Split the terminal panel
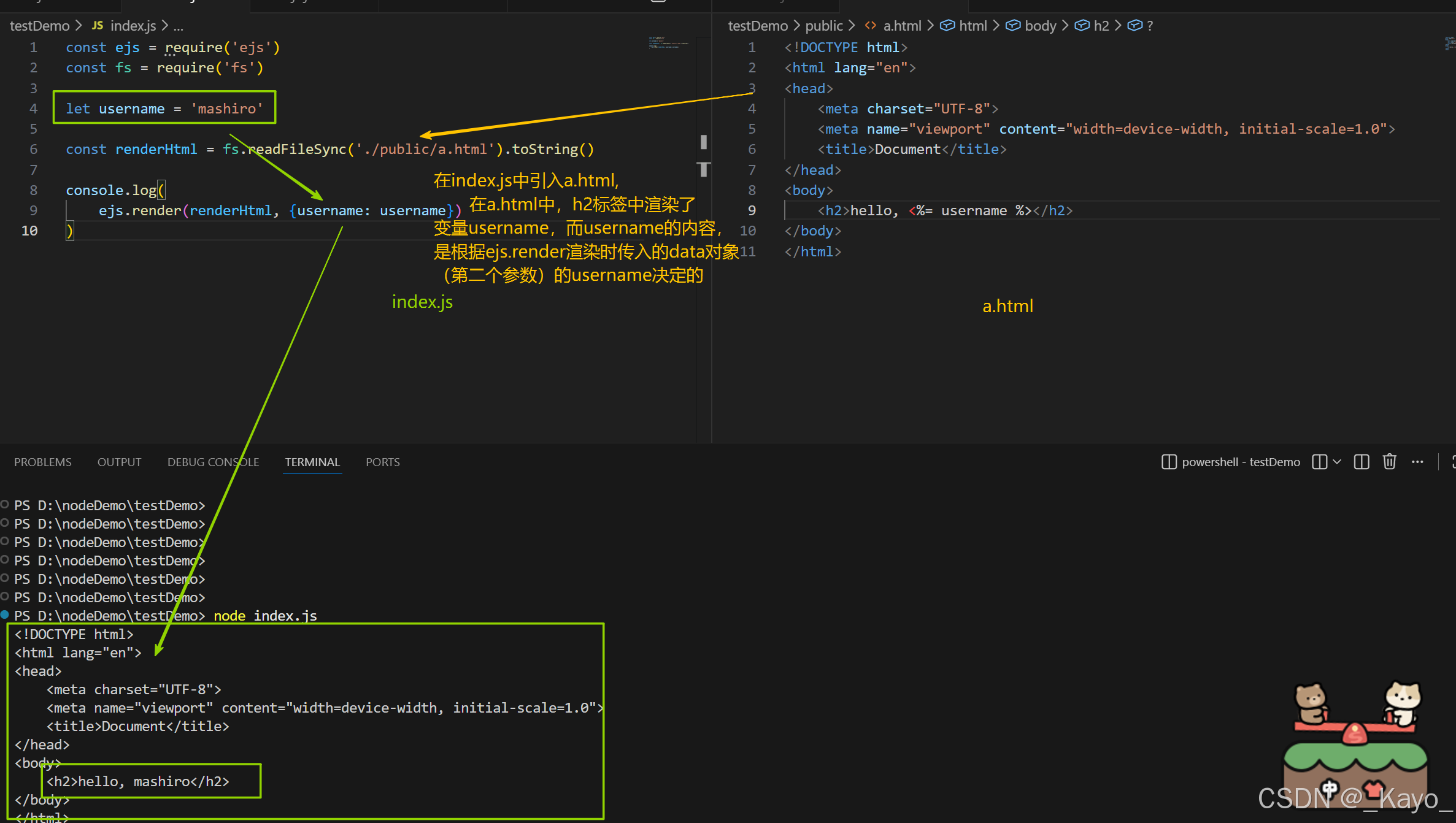Viewport: 1456px width, 823px height. pyautogui.click(x=1362, y=462)
